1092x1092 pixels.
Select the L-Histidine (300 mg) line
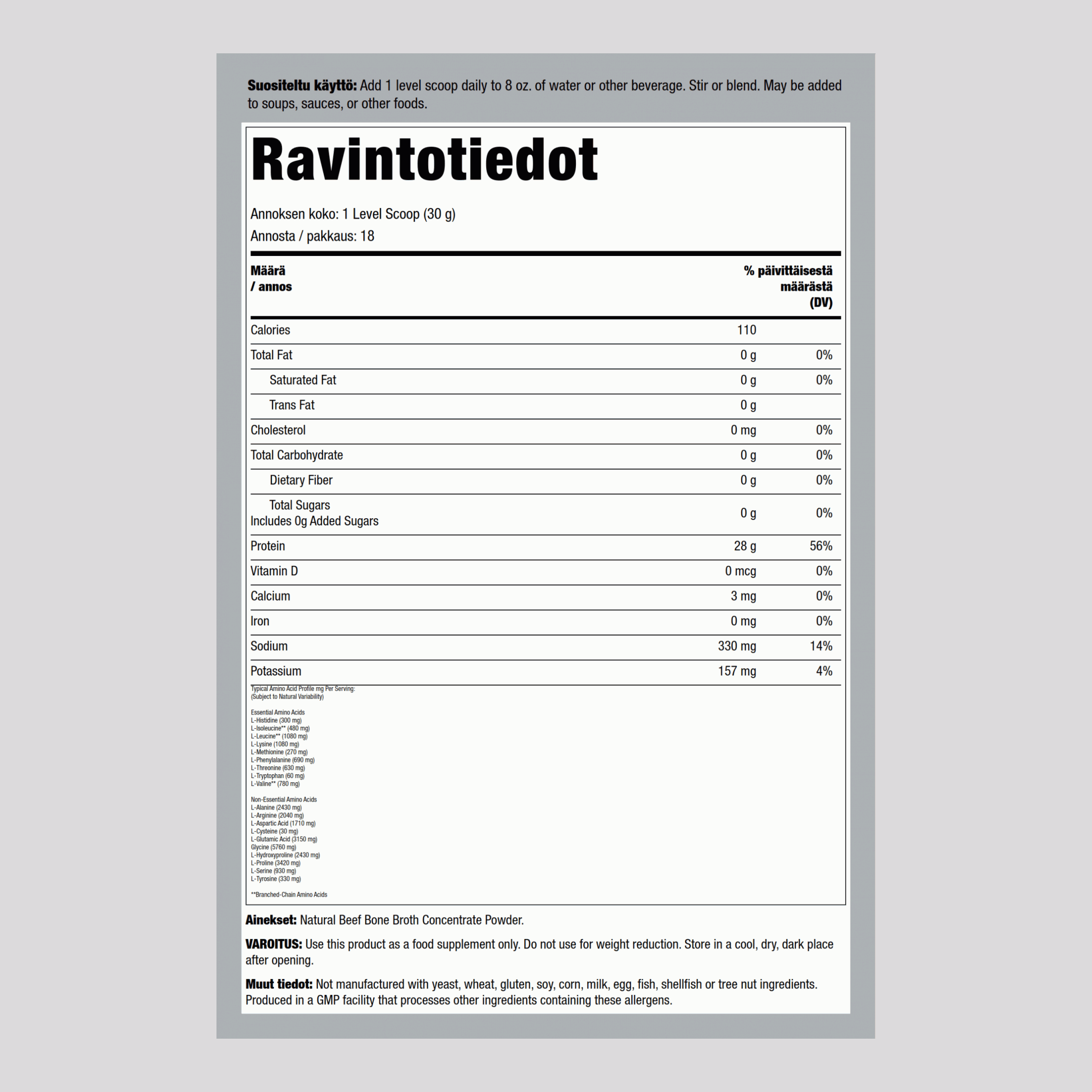pyautogui.click(x=276, y=721)
